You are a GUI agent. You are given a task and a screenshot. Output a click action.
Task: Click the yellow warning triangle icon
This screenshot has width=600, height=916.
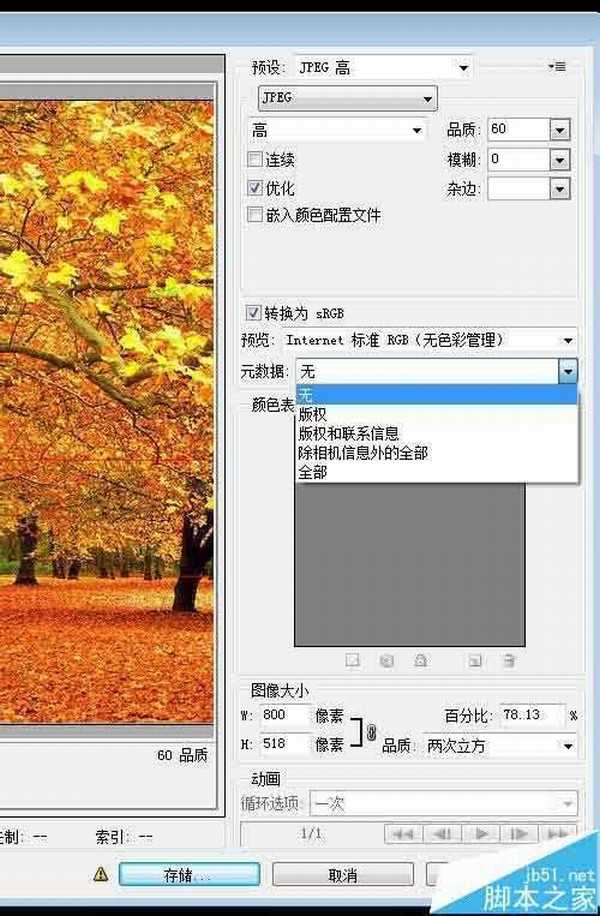pos(100,873)
